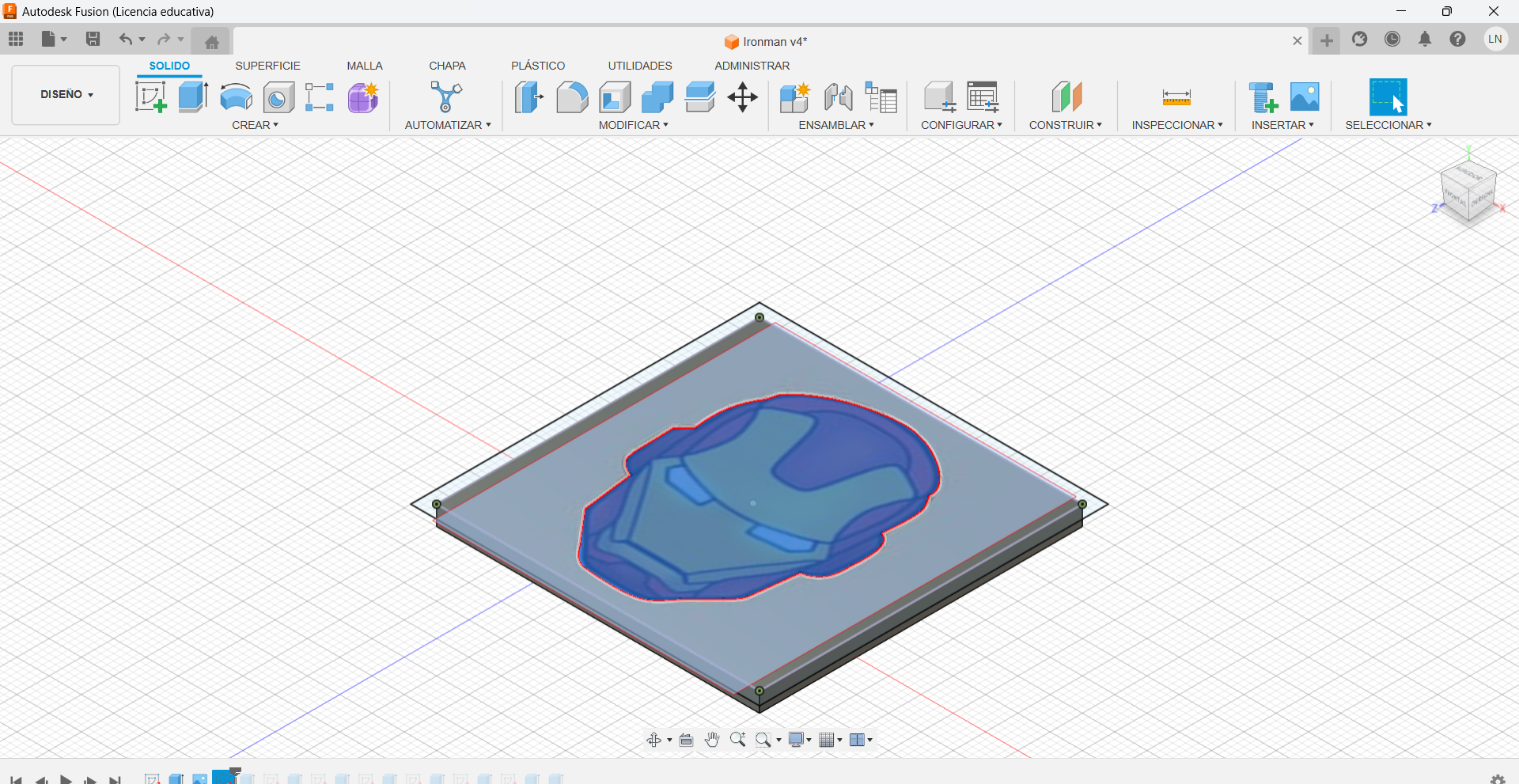Switch to the CHAPA tab
1519x784 pixels.
point(447,66)
